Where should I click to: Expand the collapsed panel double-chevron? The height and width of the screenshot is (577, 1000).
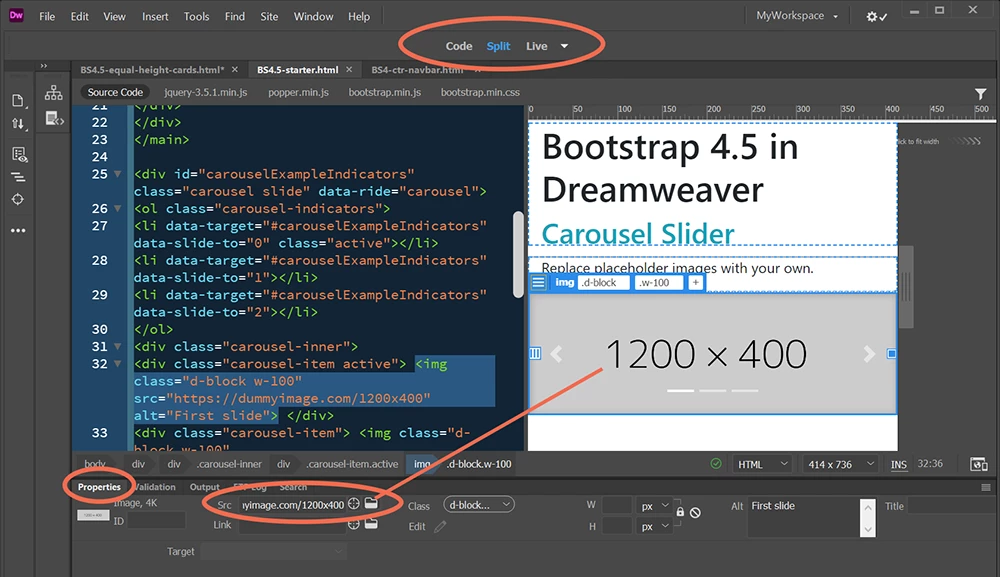click(x=44, y=66)
